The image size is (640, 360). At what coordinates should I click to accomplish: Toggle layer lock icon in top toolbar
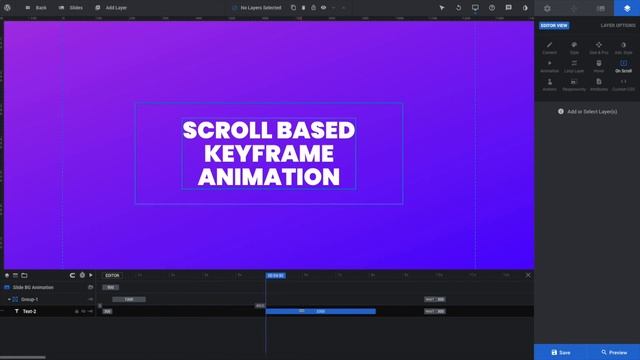pyautogui.click(x=313, y=8)
